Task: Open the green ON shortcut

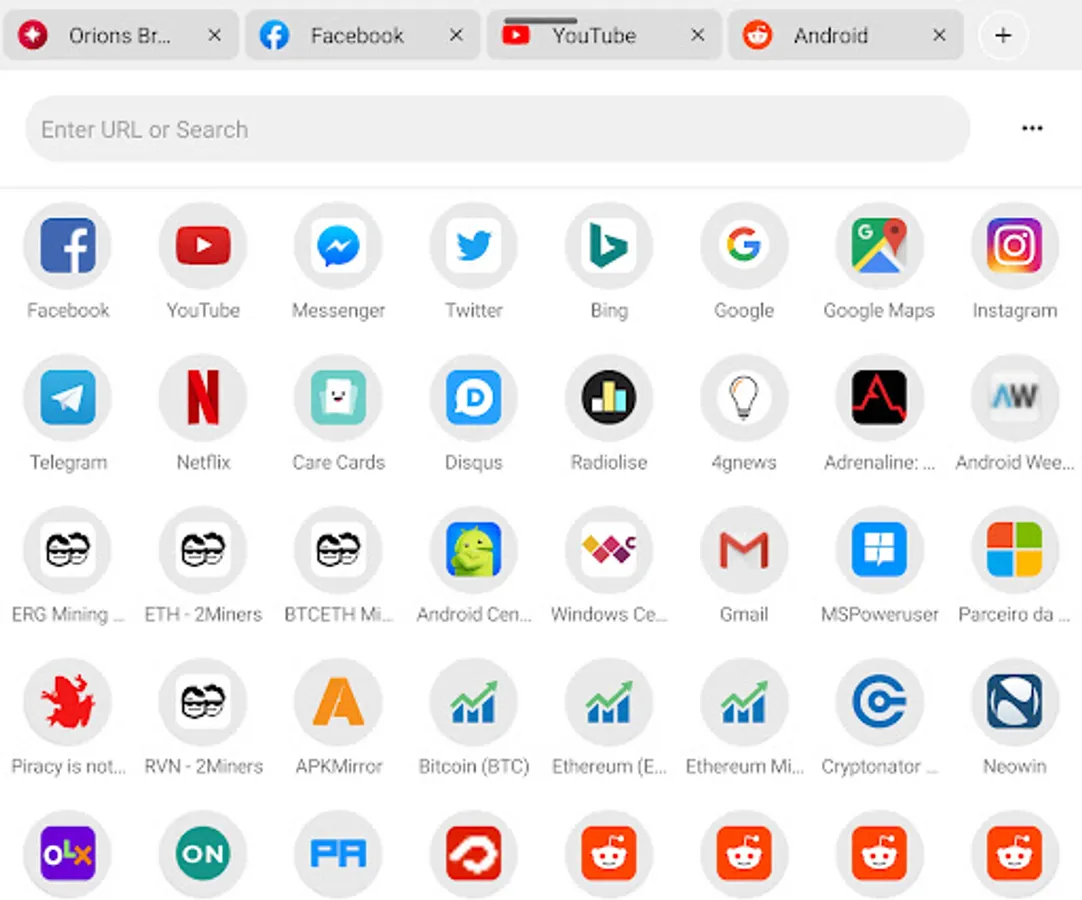Action: (x=203, y=853)
